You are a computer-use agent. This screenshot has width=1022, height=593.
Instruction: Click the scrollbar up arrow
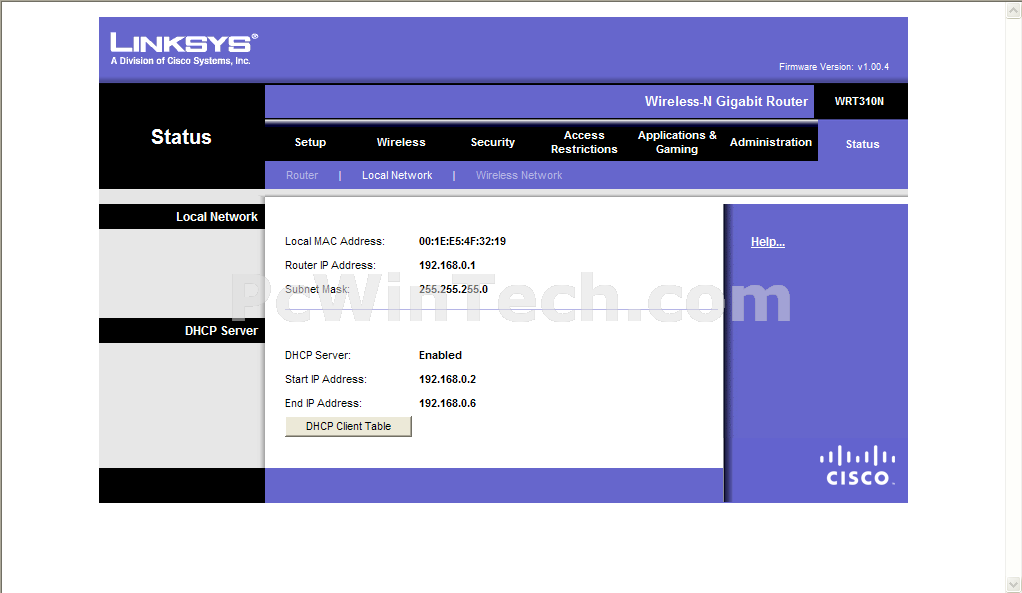[1014, 10]
